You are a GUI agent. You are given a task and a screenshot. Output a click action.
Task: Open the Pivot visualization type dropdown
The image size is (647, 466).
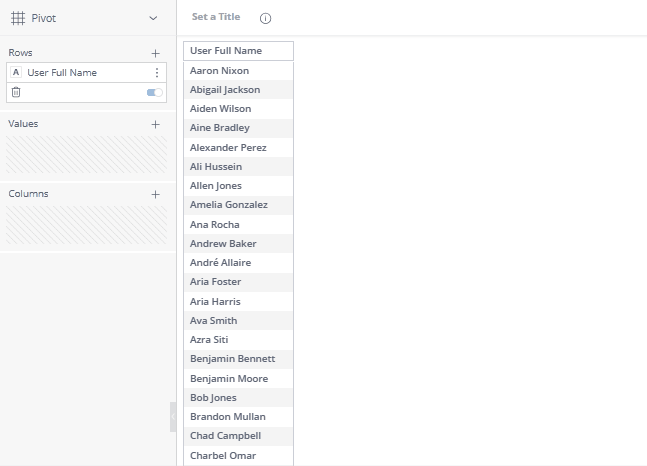(x=153, y=18)
